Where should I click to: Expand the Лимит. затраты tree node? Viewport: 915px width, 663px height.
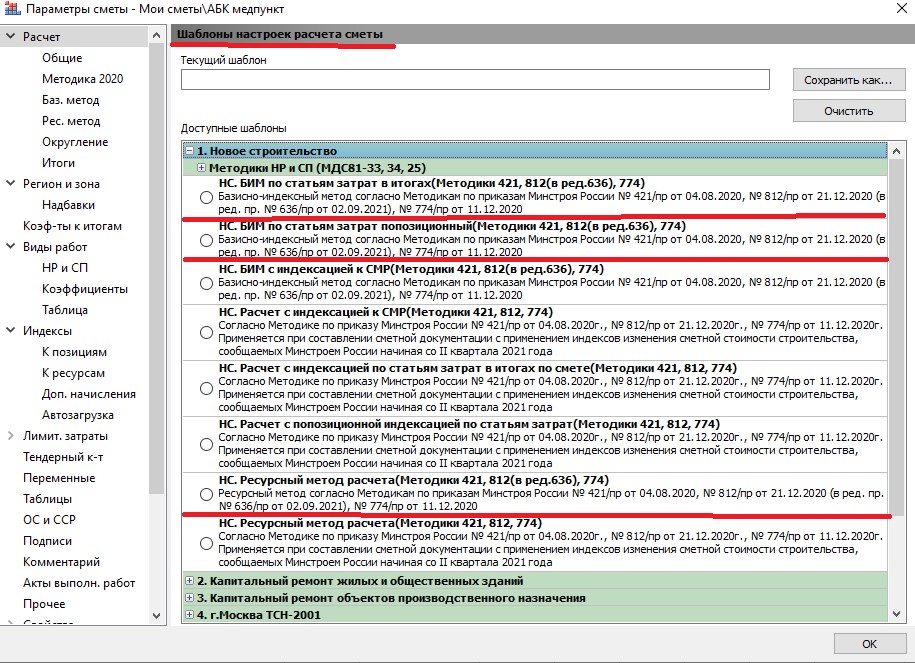[x=11, y=436]
